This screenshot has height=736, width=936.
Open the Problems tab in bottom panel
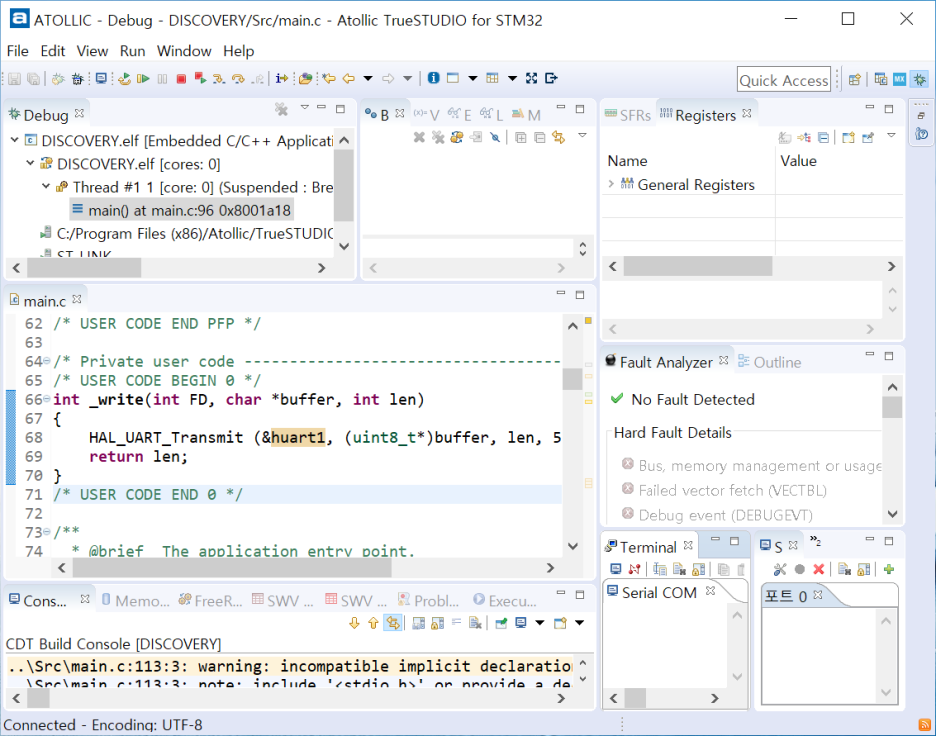(429, 600)
